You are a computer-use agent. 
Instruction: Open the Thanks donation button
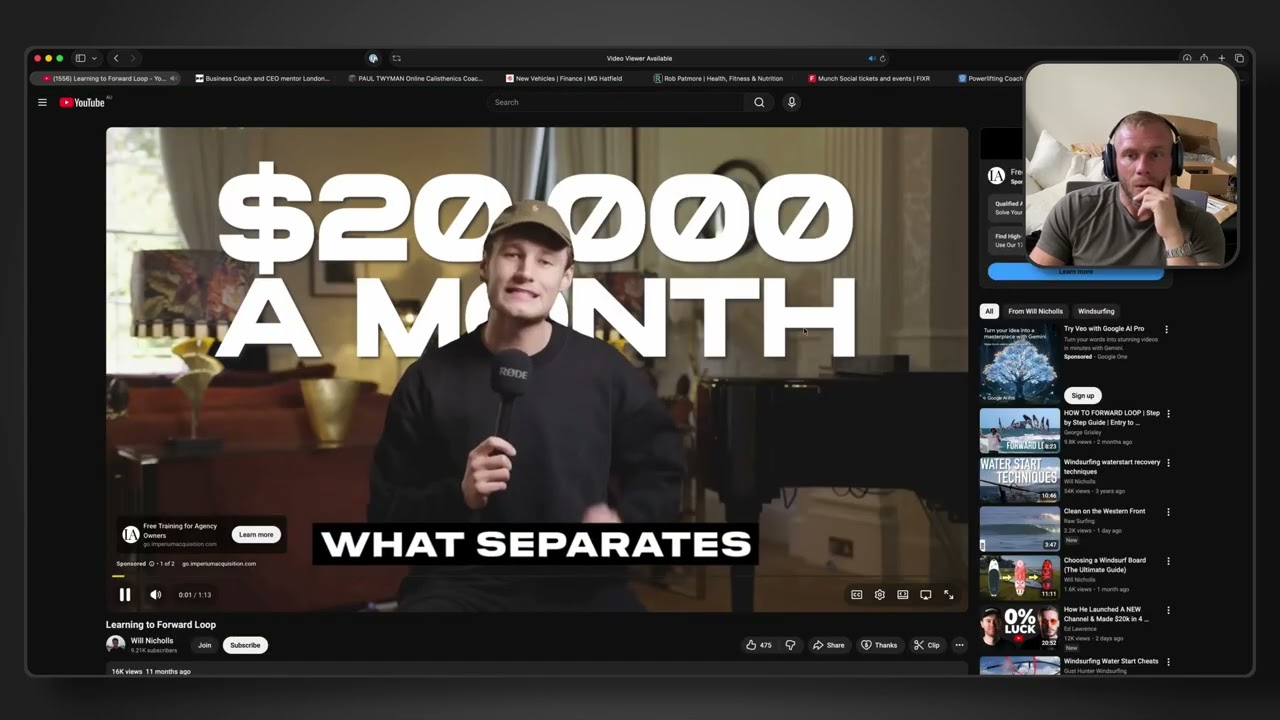[880, 645]
